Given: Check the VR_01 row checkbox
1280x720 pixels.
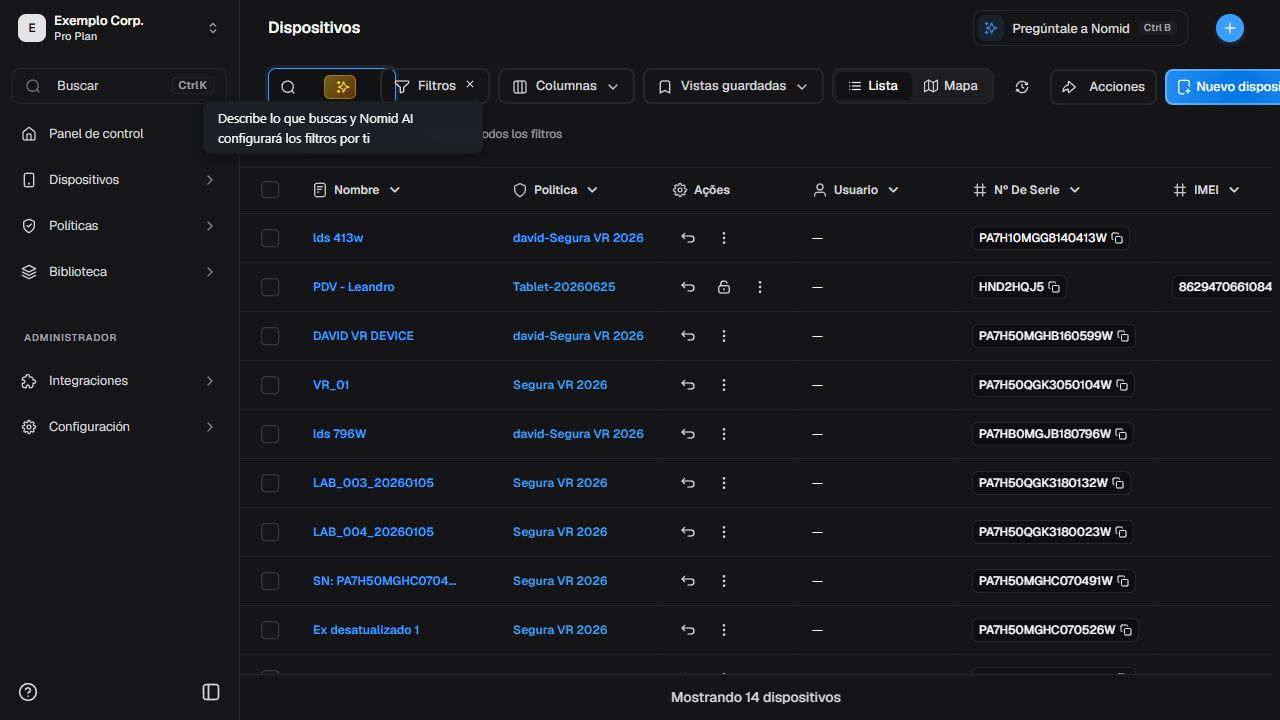Looking at the screenshot, I should pyautogui.click(x=270, y=385).
